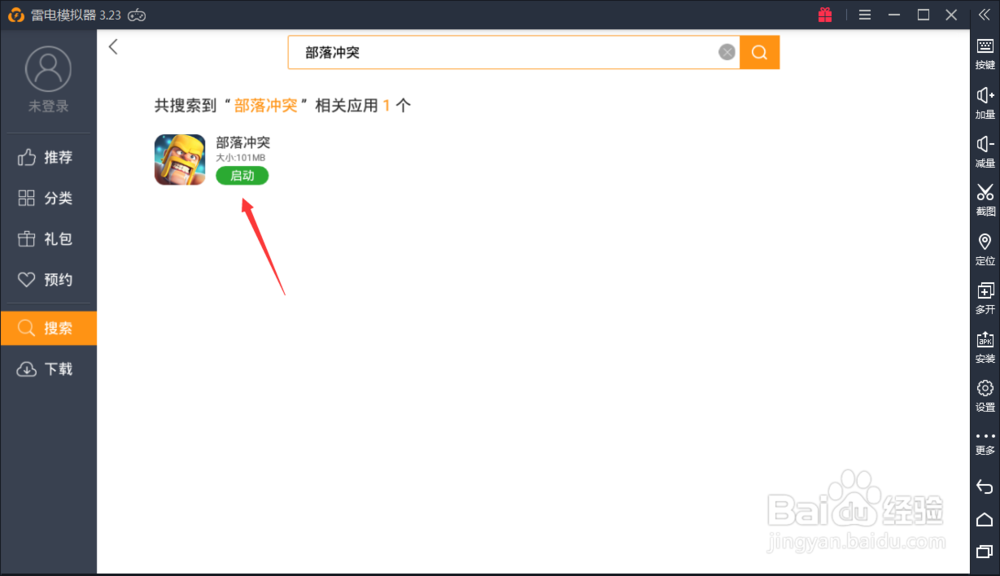The width and height of the screenshot is (1000, 576).
Task: Open emulator settings (设置)
Action: 984,396
